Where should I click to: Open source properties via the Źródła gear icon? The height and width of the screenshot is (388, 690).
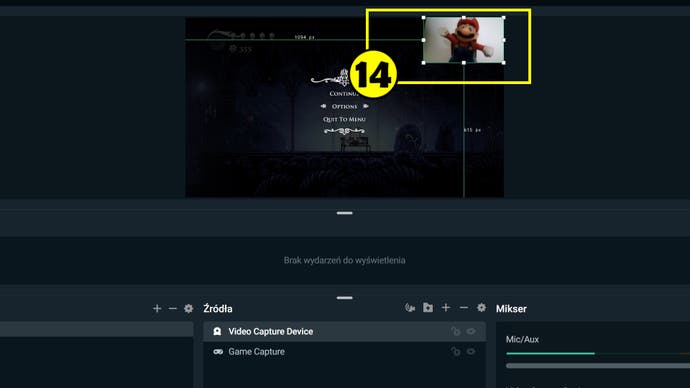[x=481, y=307]
